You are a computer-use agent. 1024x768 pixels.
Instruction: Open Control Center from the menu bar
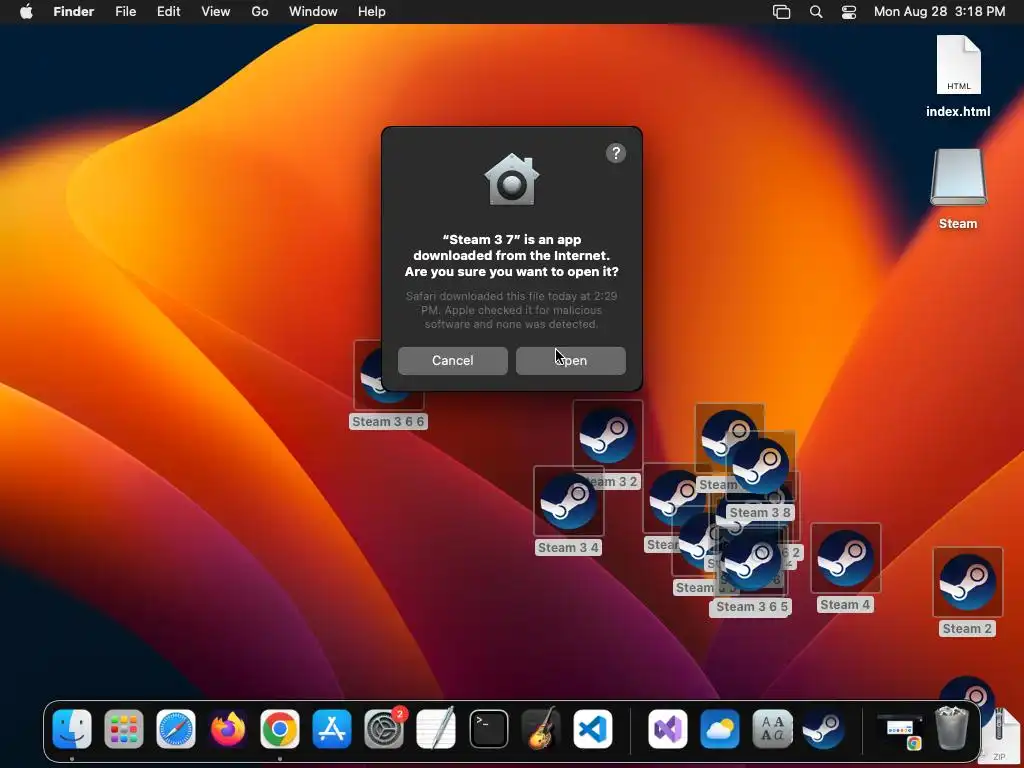click(849, 12)
